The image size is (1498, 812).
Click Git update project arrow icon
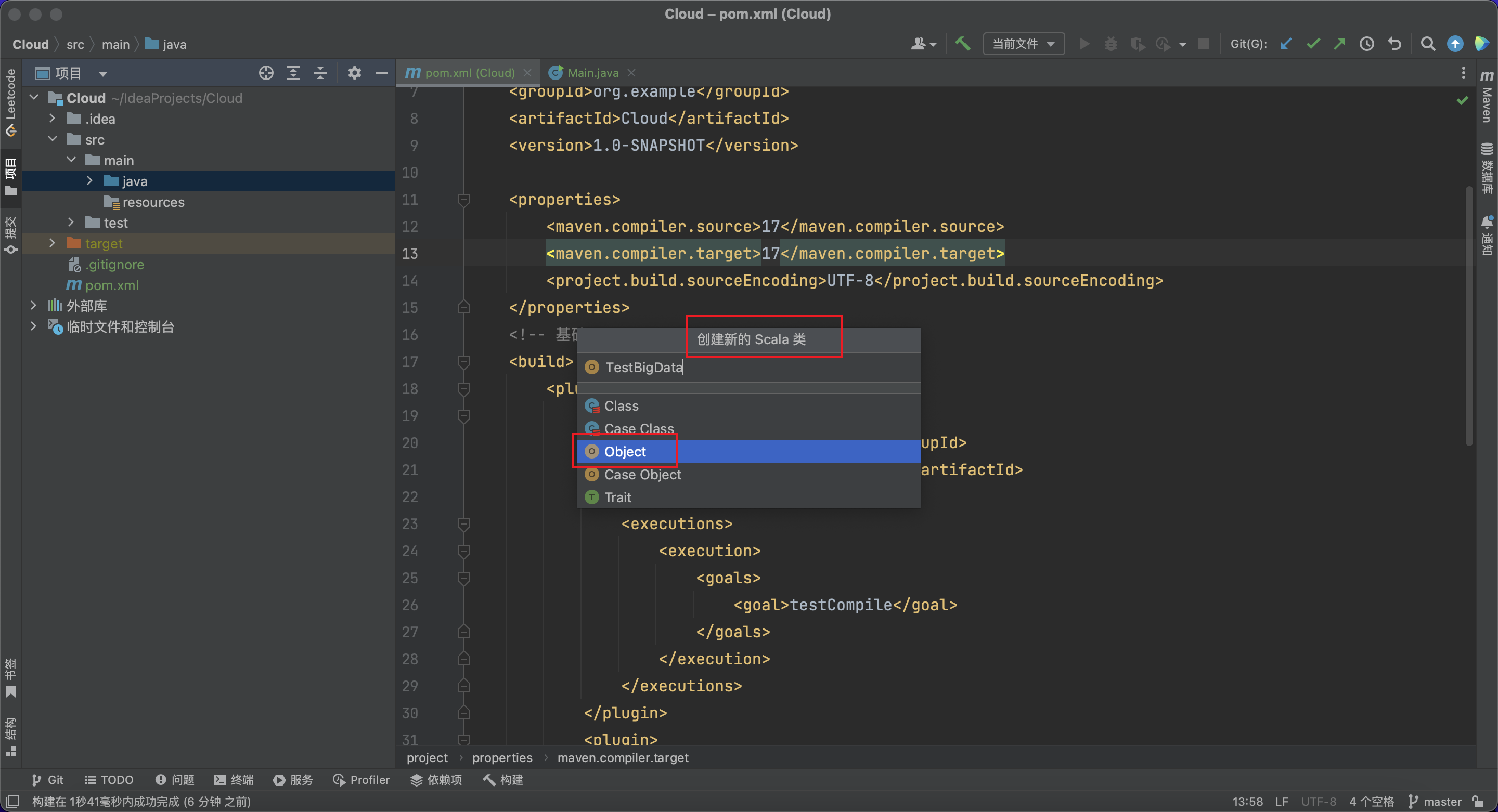tap(1286, 44)
